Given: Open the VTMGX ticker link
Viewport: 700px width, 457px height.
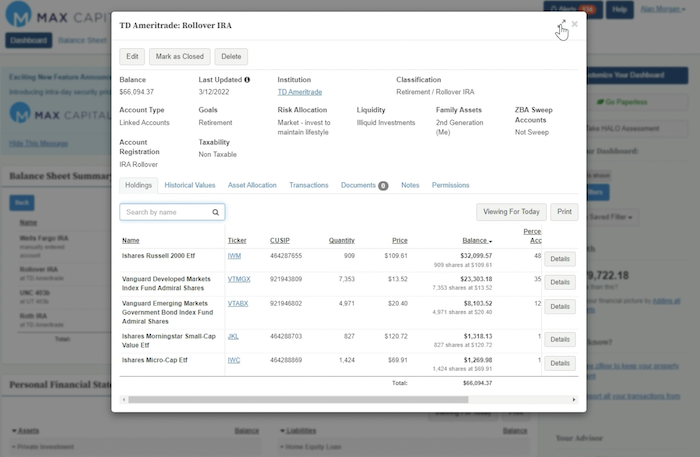Looking at the screenshot, I should [239, 279].
